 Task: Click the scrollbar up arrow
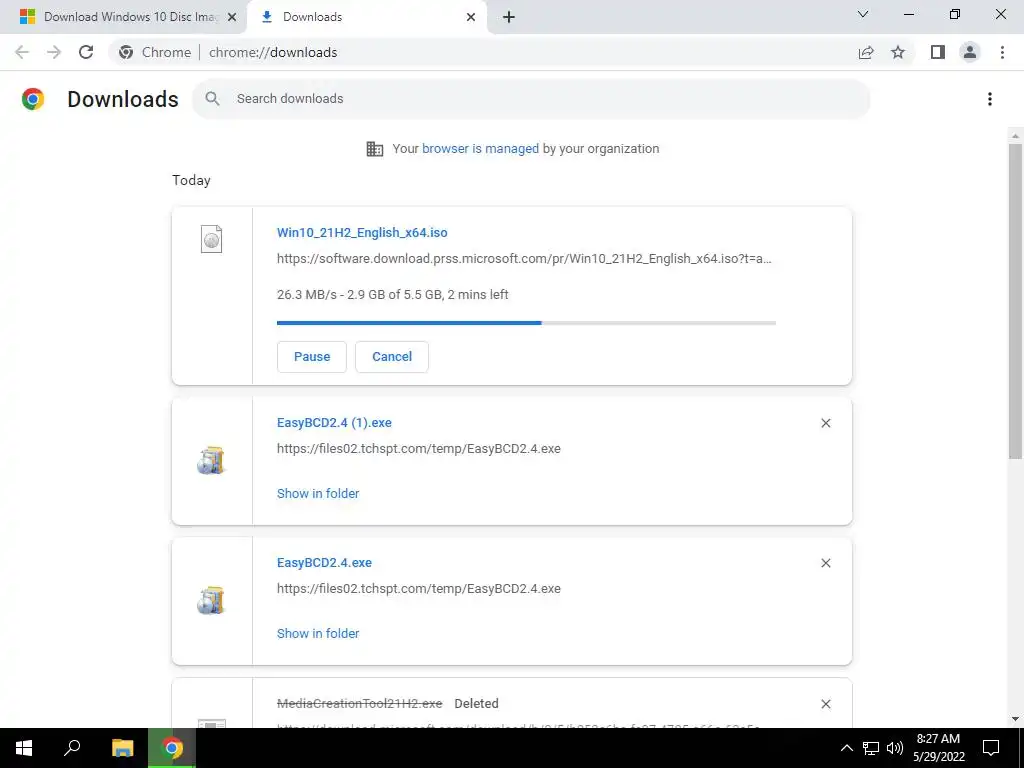pyautogui.click(x=1016, y=136)
